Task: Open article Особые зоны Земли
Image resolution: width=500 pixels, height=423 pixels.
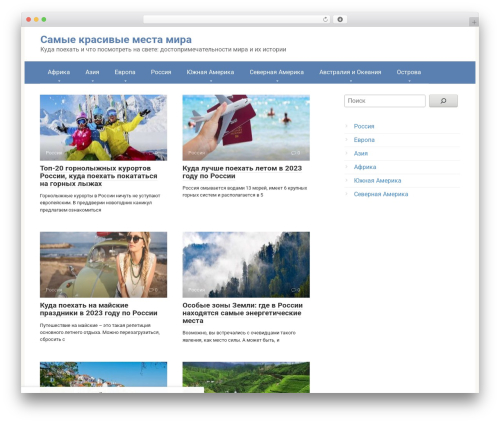Action: pyautogui.click(x=242, y=313)
